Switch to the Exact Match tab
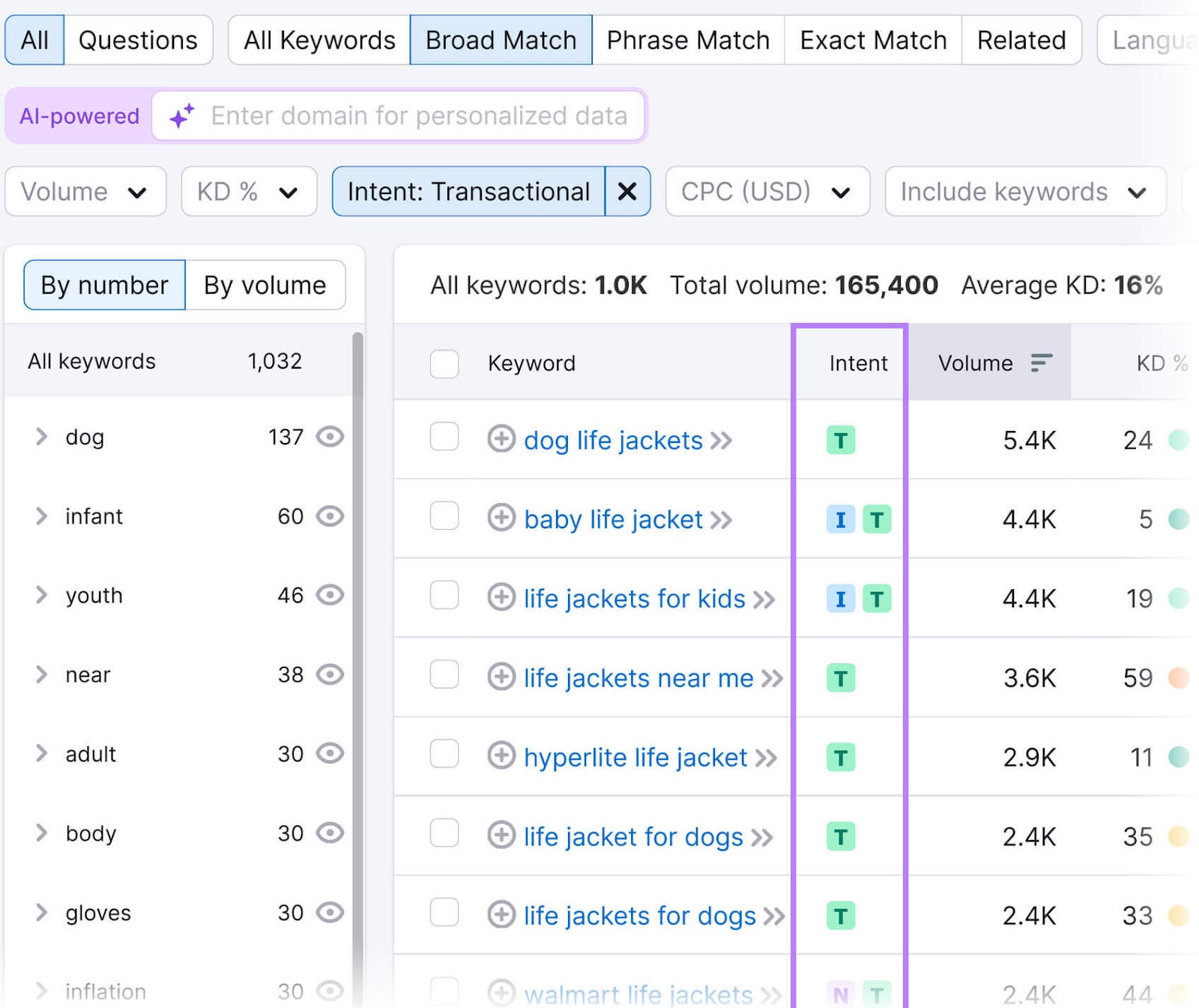This screenshot has width=1199, height=1008. (x=873, y=40)
